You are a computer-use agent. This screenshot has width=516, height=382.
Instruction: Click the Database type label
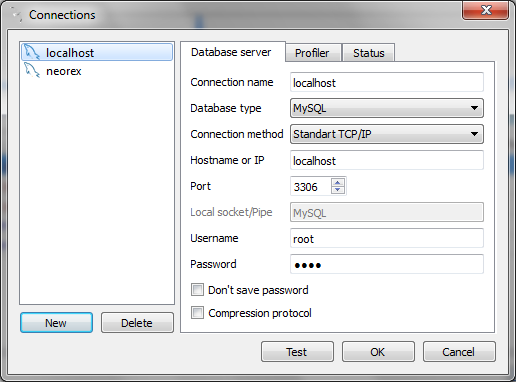(226, 108)
